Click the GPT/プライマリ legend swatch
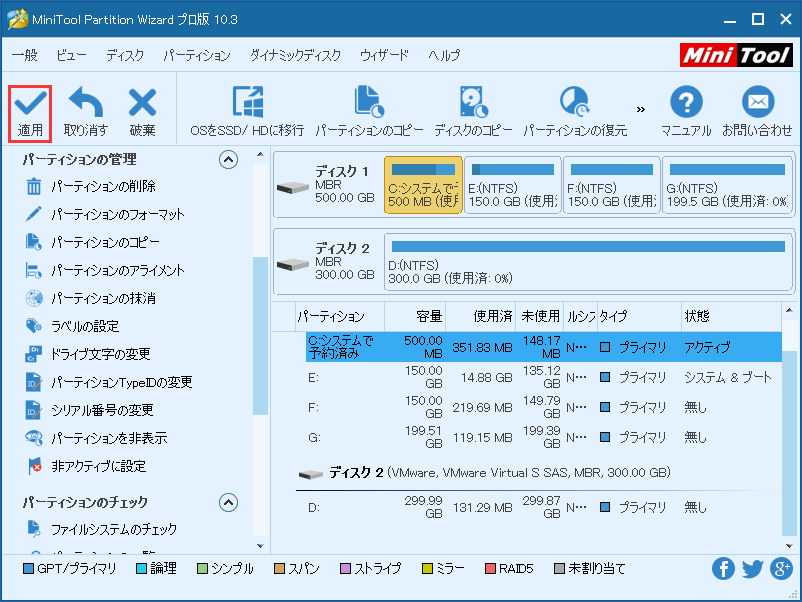Screen dimensions: 802x602 [29, 569]
